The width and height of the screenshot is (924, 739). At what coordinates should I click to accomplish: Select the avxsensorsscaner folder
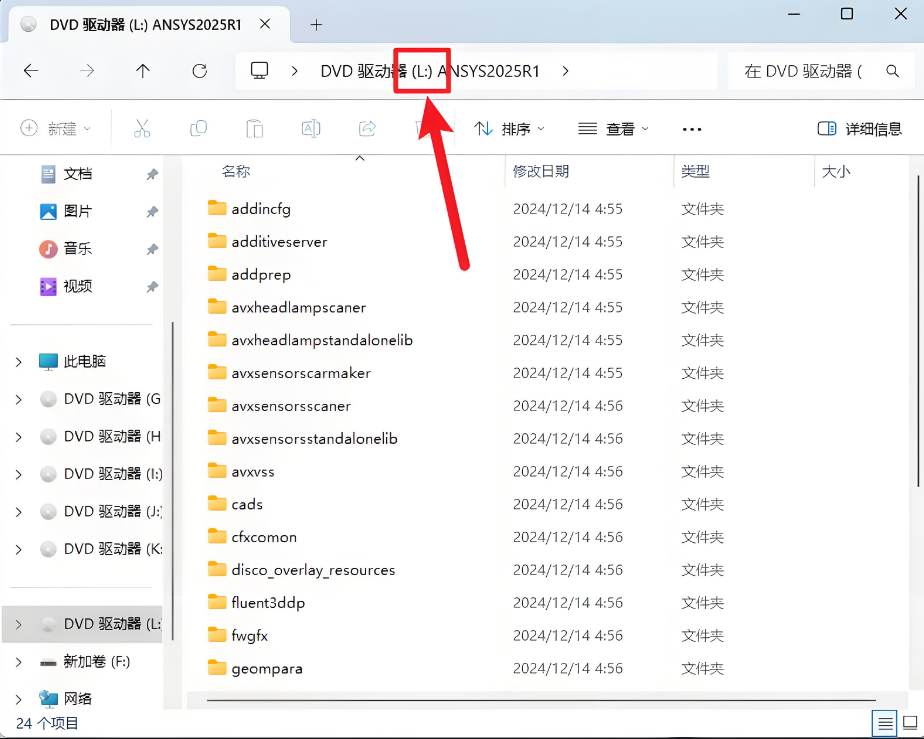click(x=291, y=406)
